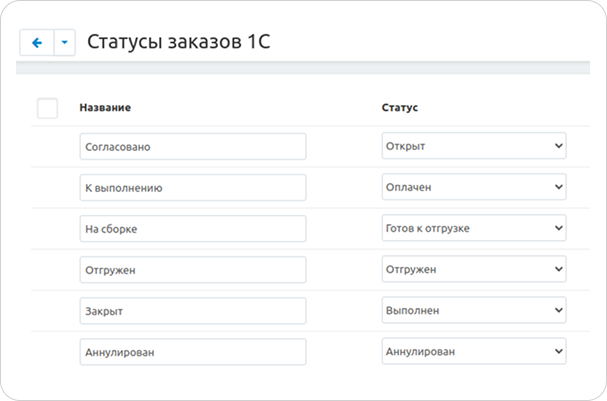
Task: Click the Название column header
Action: pyautogui.click(x=105, y=108)
